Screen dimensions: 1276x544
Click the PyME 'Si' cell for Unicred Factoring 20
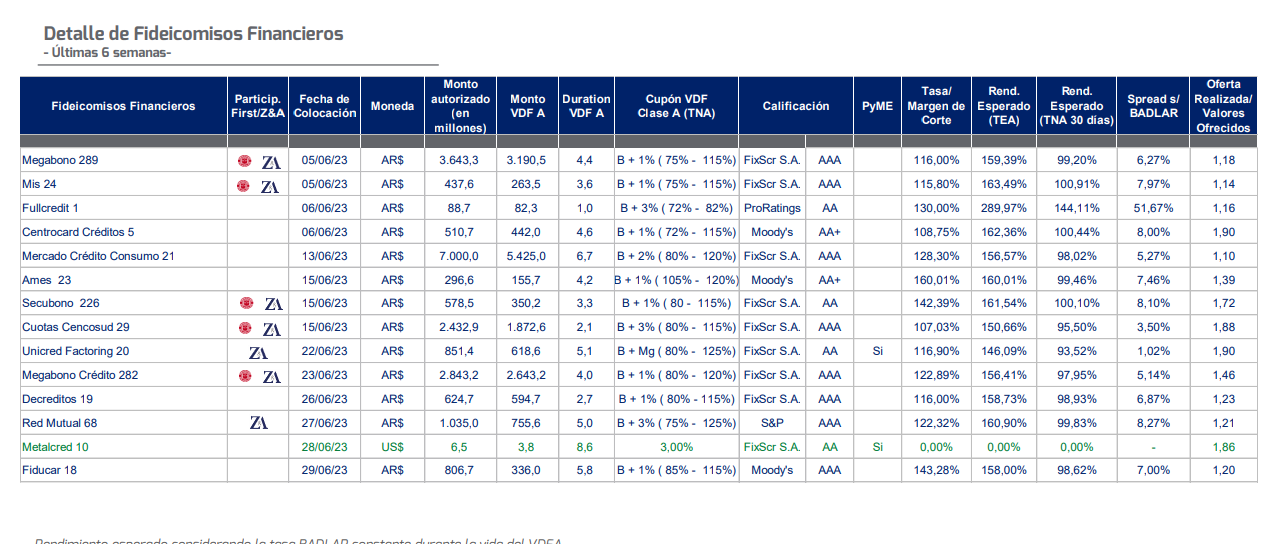point(877,352)
